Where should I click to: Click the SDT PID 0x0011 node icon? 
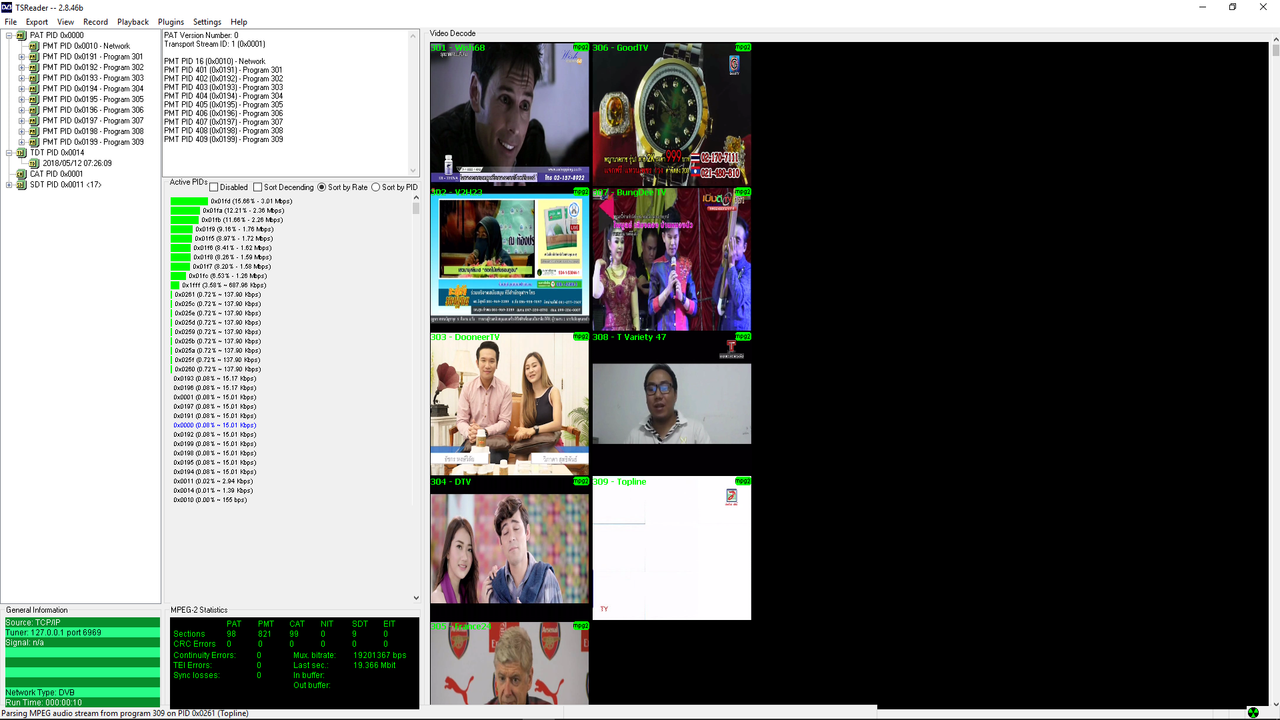pyautogui.click(x=22, y=185)
